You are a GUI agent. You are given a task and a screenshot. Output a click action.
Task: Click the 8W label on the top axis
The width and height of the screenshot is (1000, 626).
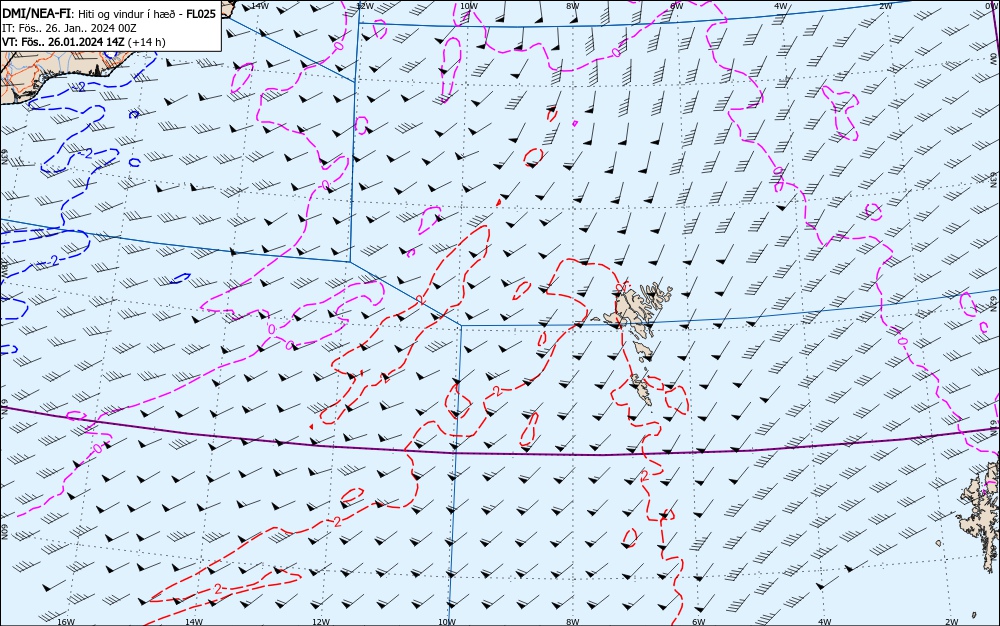pyautogui.click(x=573, y=6)
